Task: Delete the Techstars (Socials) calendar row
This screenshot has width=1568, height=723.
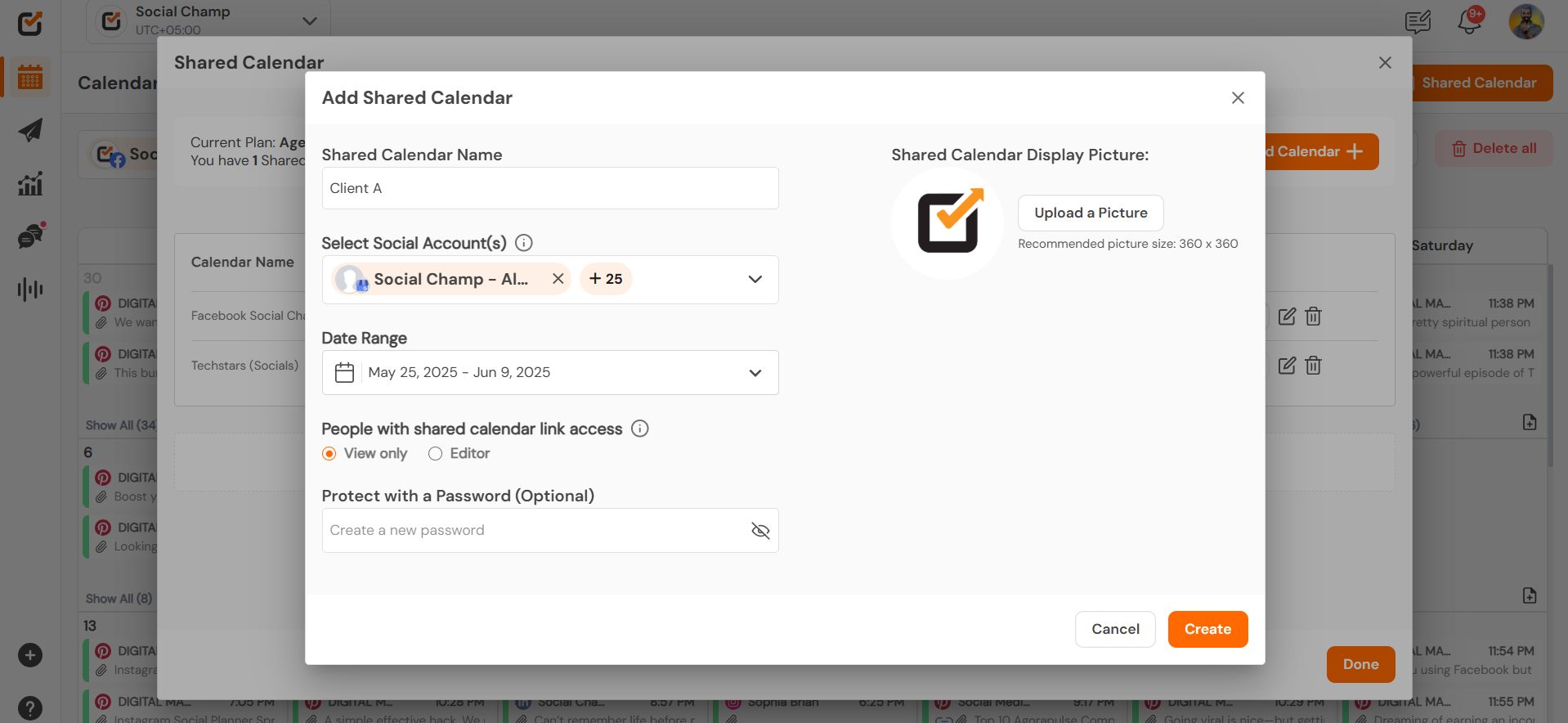Action: (1313, 366)
